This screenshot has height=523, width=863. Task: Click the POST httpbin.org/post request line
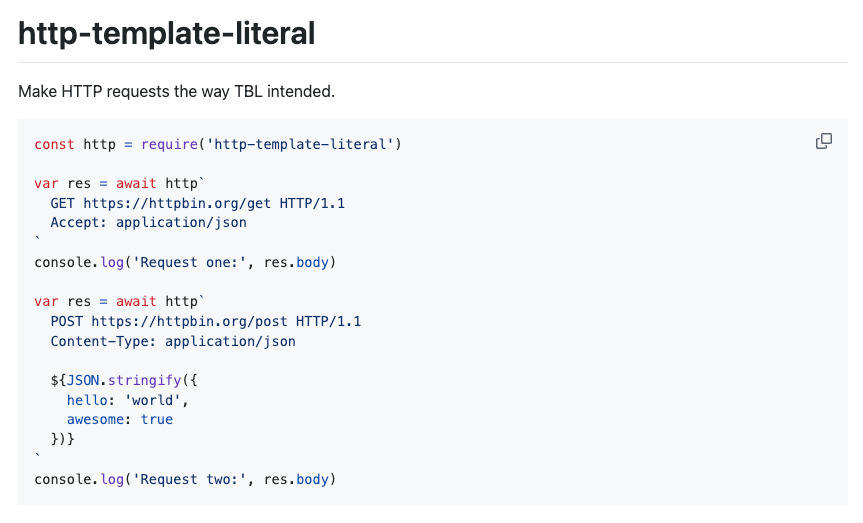pyautogui.click(x=206, y=321)
